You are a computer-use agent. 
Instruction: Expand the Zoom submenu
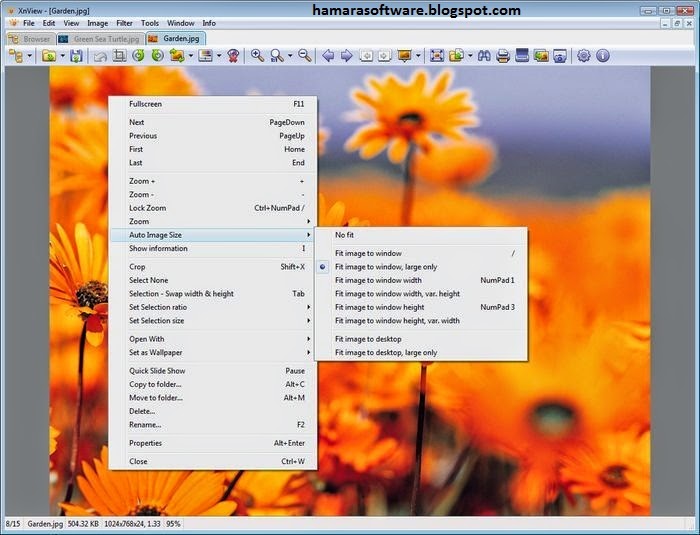(213, 222)
